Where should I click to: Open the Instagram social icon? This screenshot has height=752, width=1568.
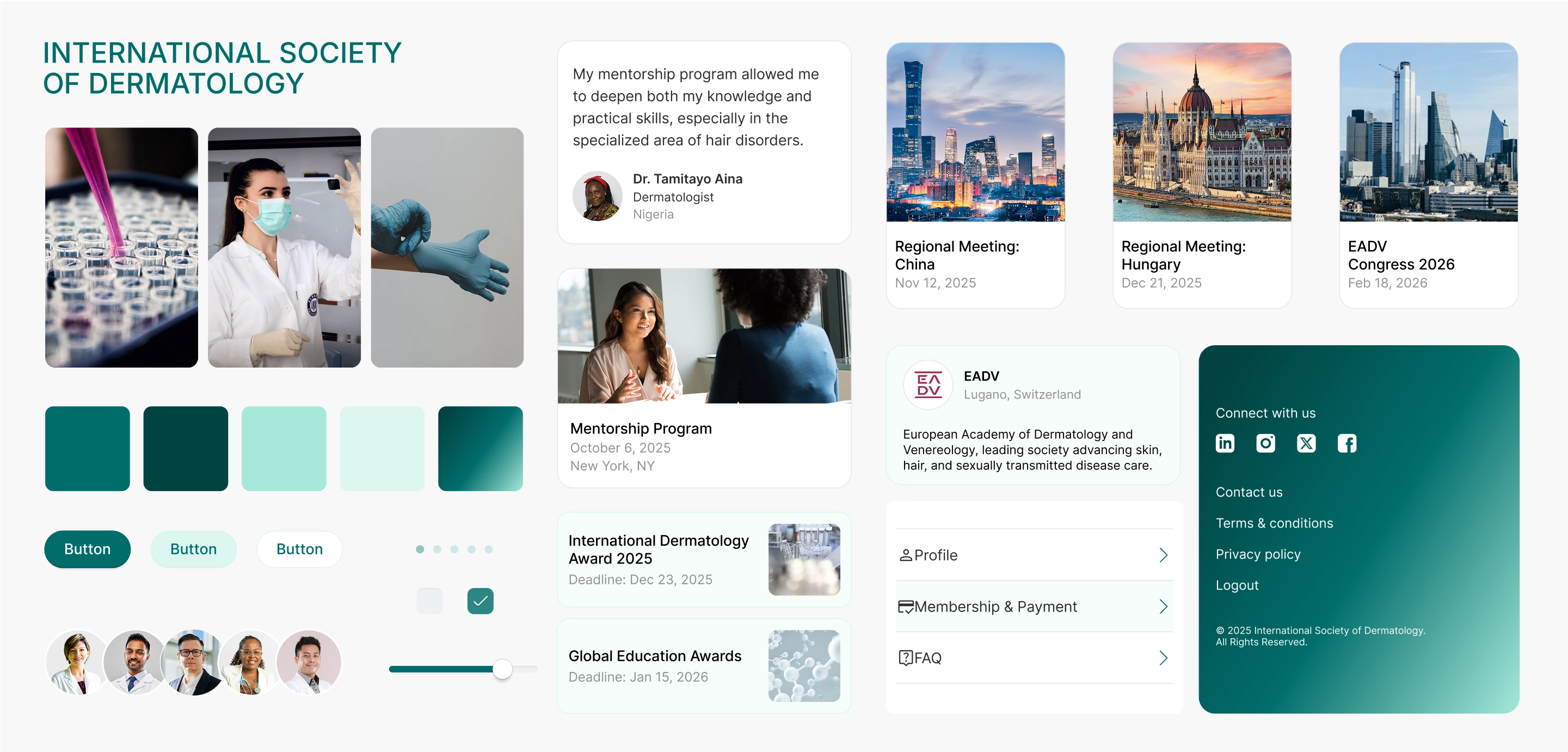click(1265, 443)
